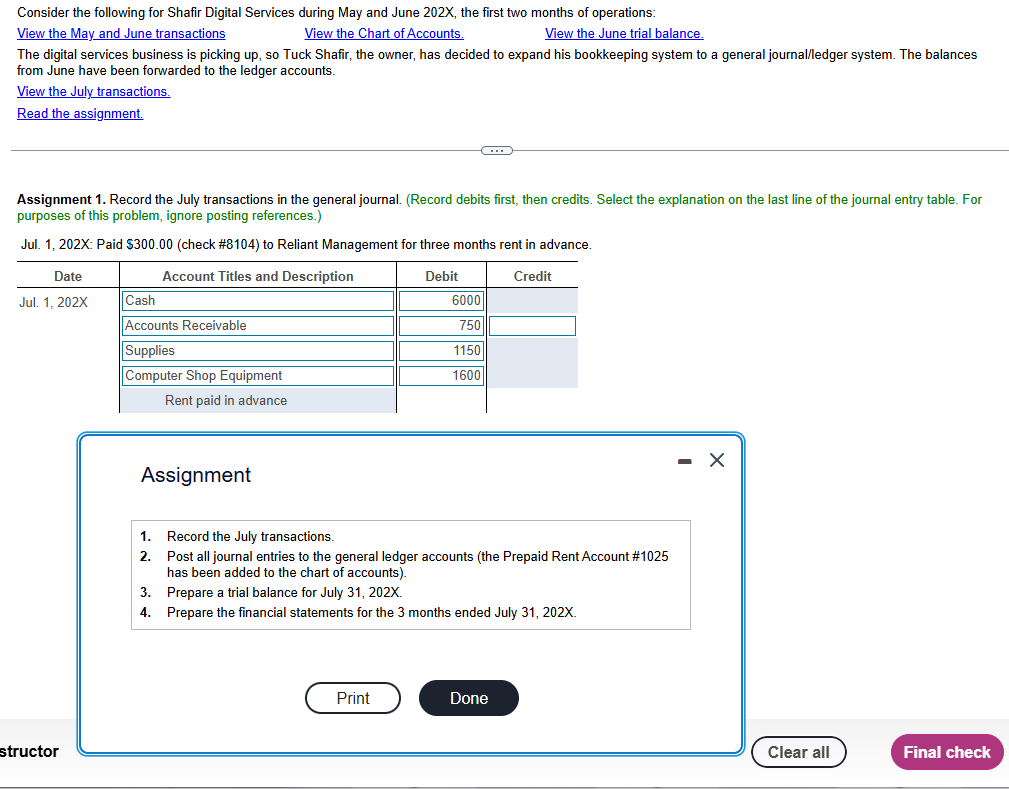
Task: View the July transactions link
Action: (x=94, y=91)
